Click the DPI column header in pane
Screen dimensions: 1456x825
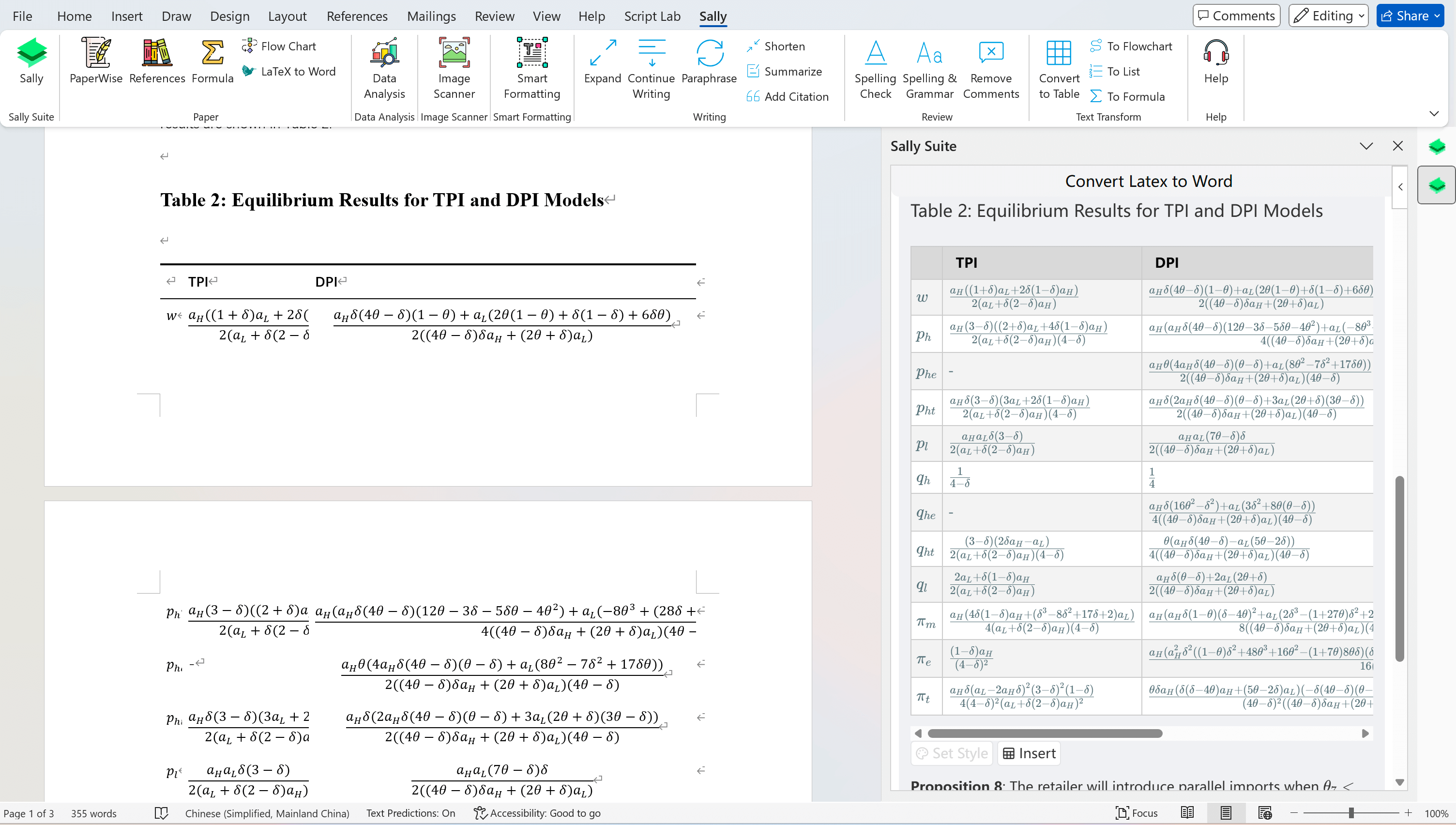(1167, 262)
